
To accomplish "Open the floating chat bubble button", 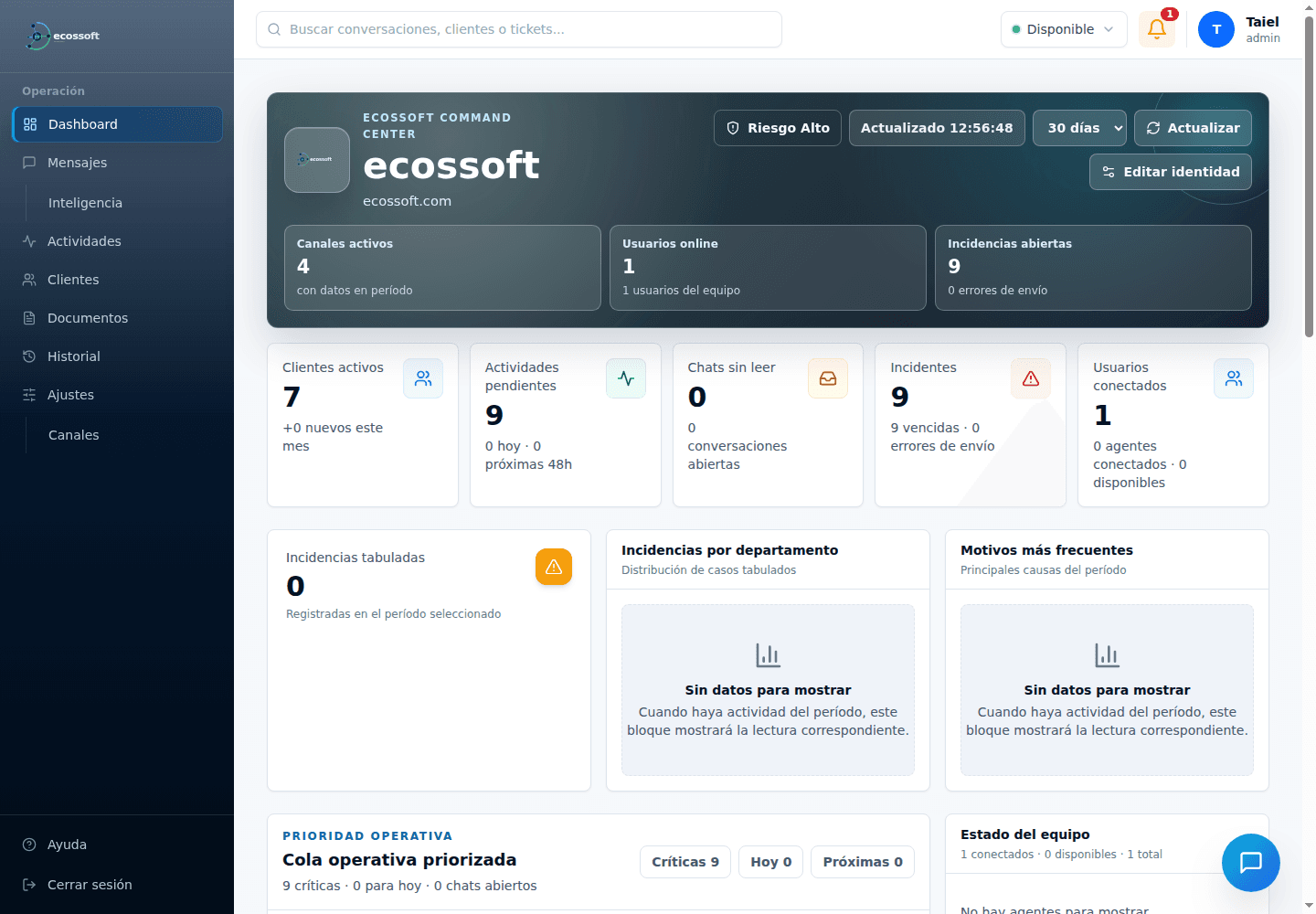I will pos(1251,863).
